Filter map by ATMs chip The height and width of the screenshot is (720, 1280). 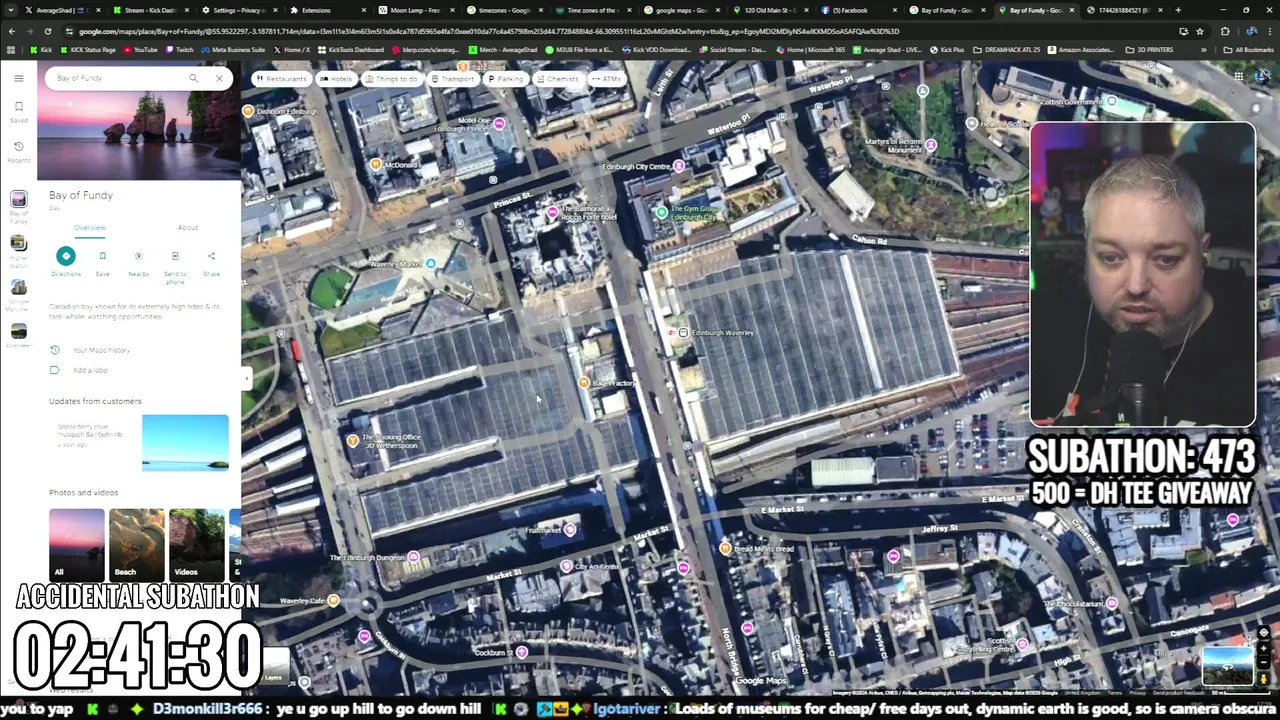[x=606, y=79]
